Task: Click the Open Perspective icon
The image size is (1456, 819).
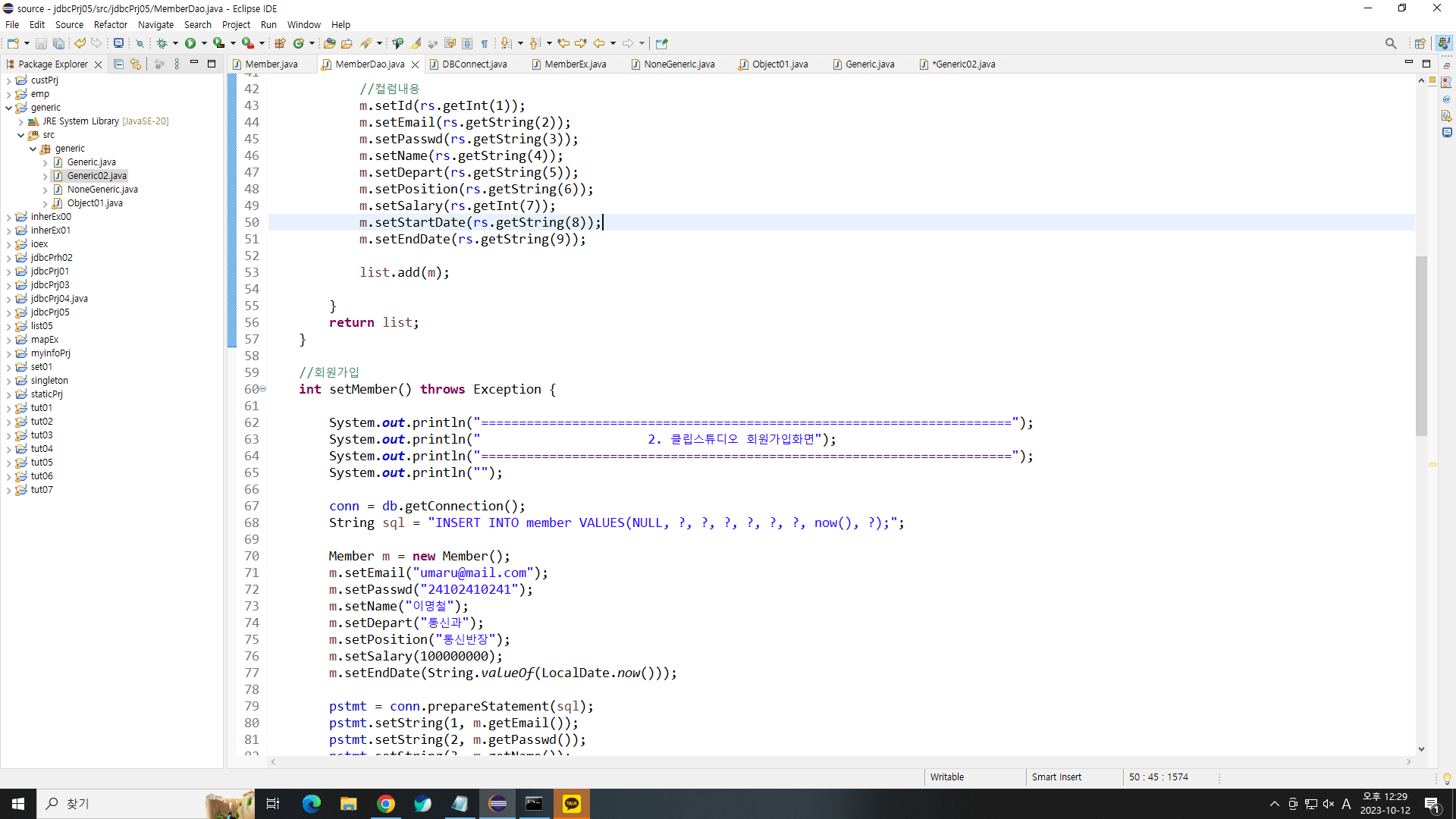Action: (1420, 43)
